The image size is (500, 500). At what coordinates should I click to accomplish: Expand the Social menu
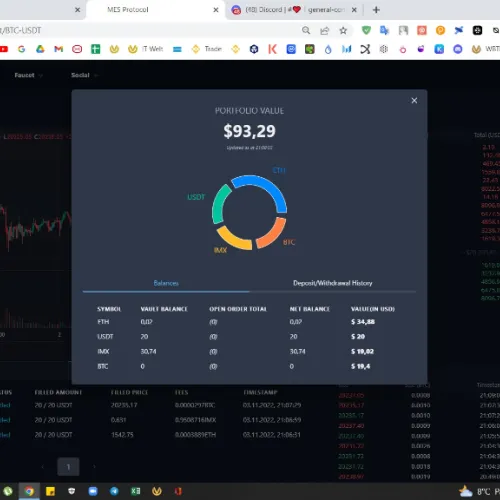[x=84, y=75]
